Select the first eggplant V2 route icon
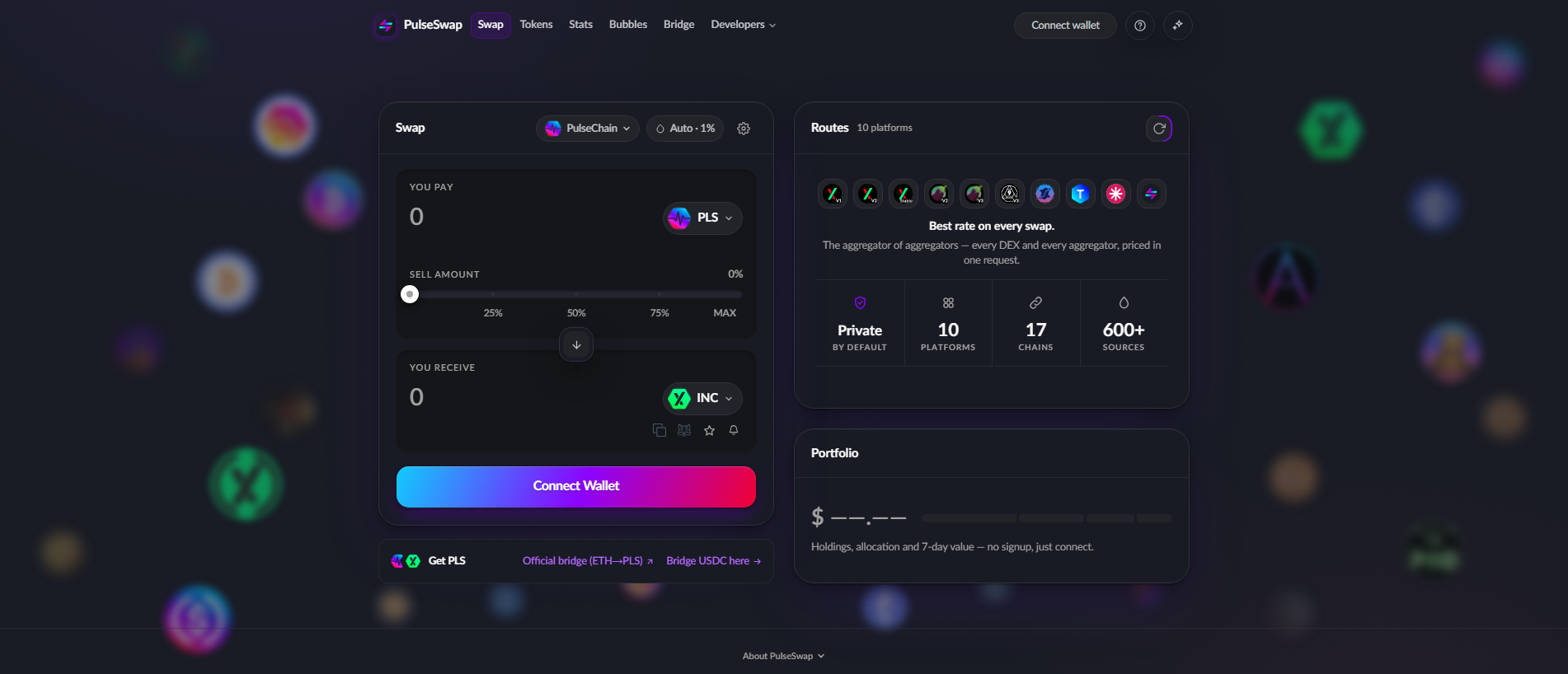The width and height of the screenshot is (1568, 674). click(x=939, y=194)
